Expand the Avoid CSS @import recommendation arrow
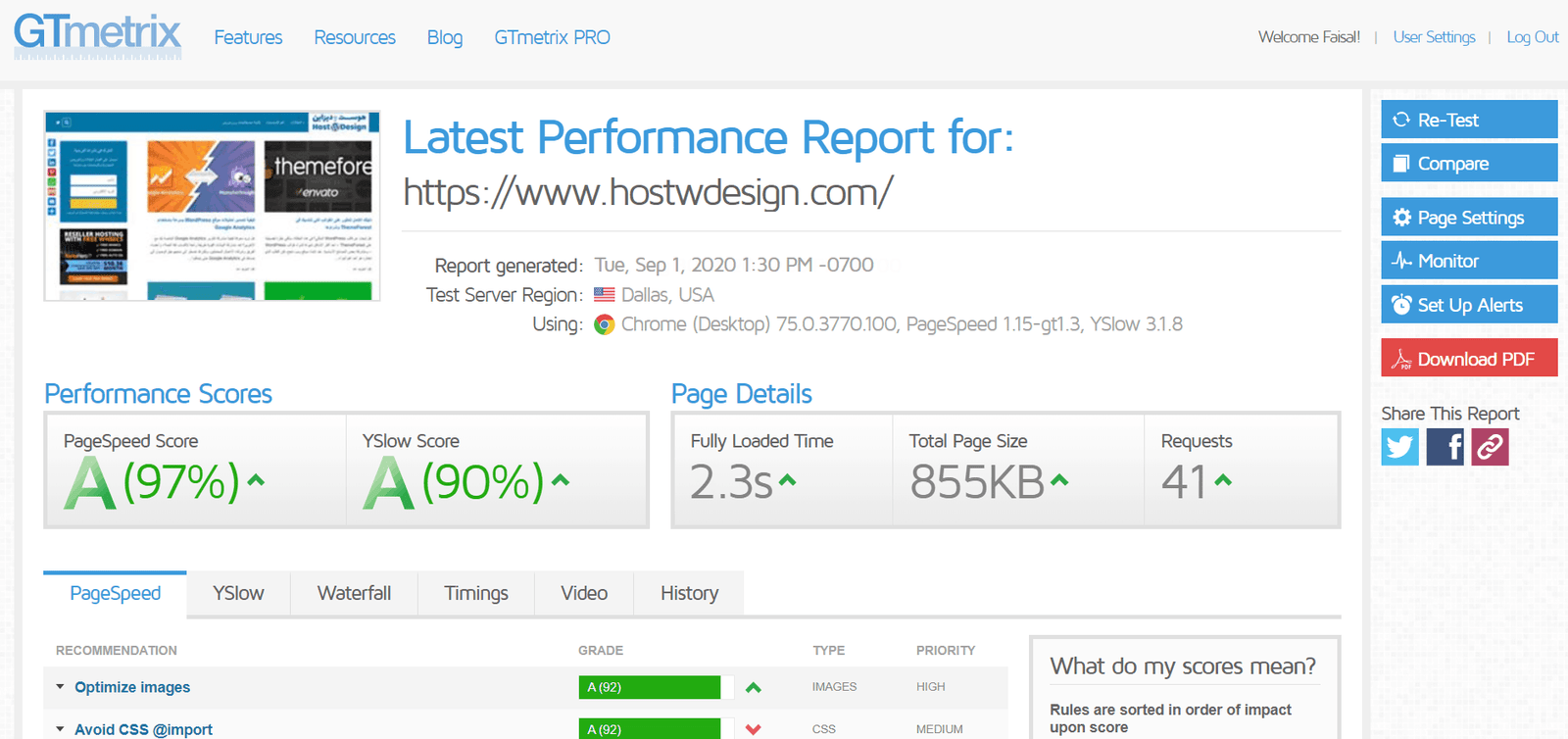The height and width of the screenshot is (739, 1568). click(60, 729)
